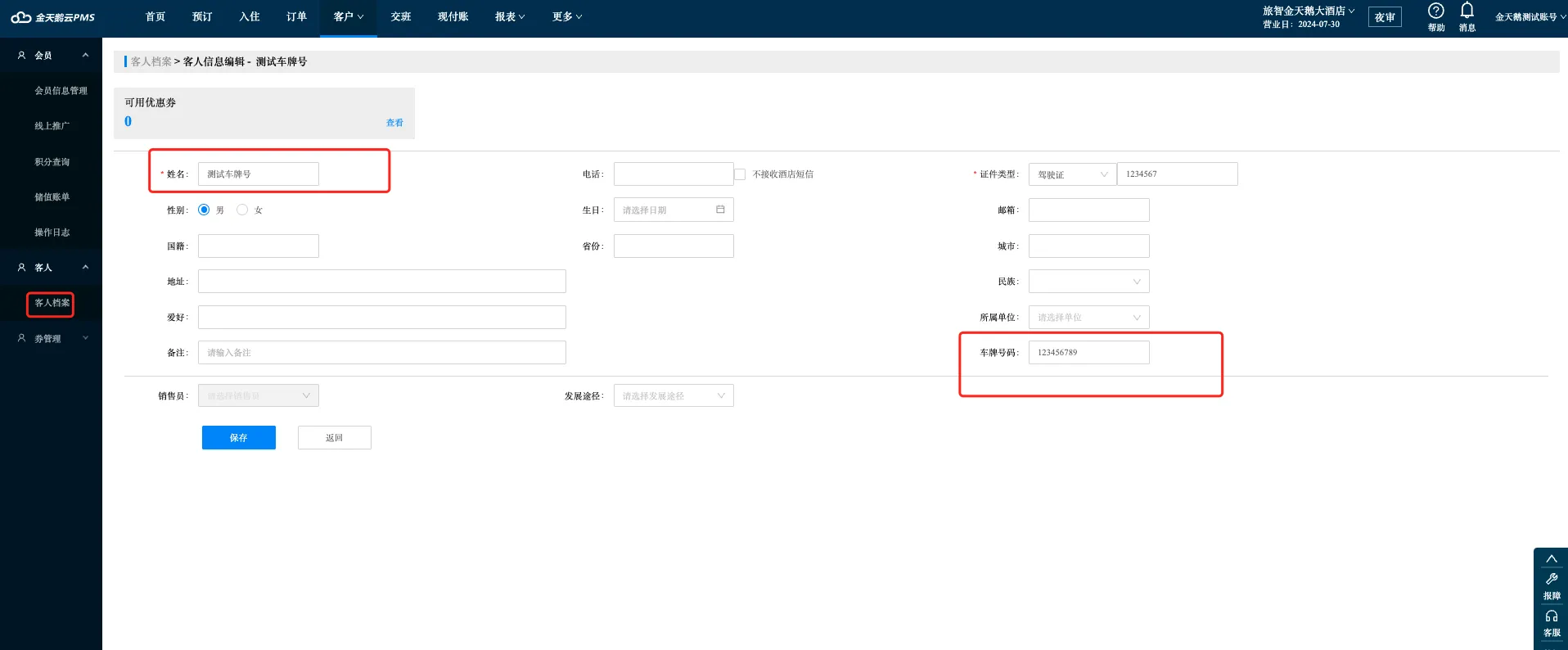Expand the 券管理 sidebar section
This screenshot has height=650, width=1568.
(x=85, y=337)
